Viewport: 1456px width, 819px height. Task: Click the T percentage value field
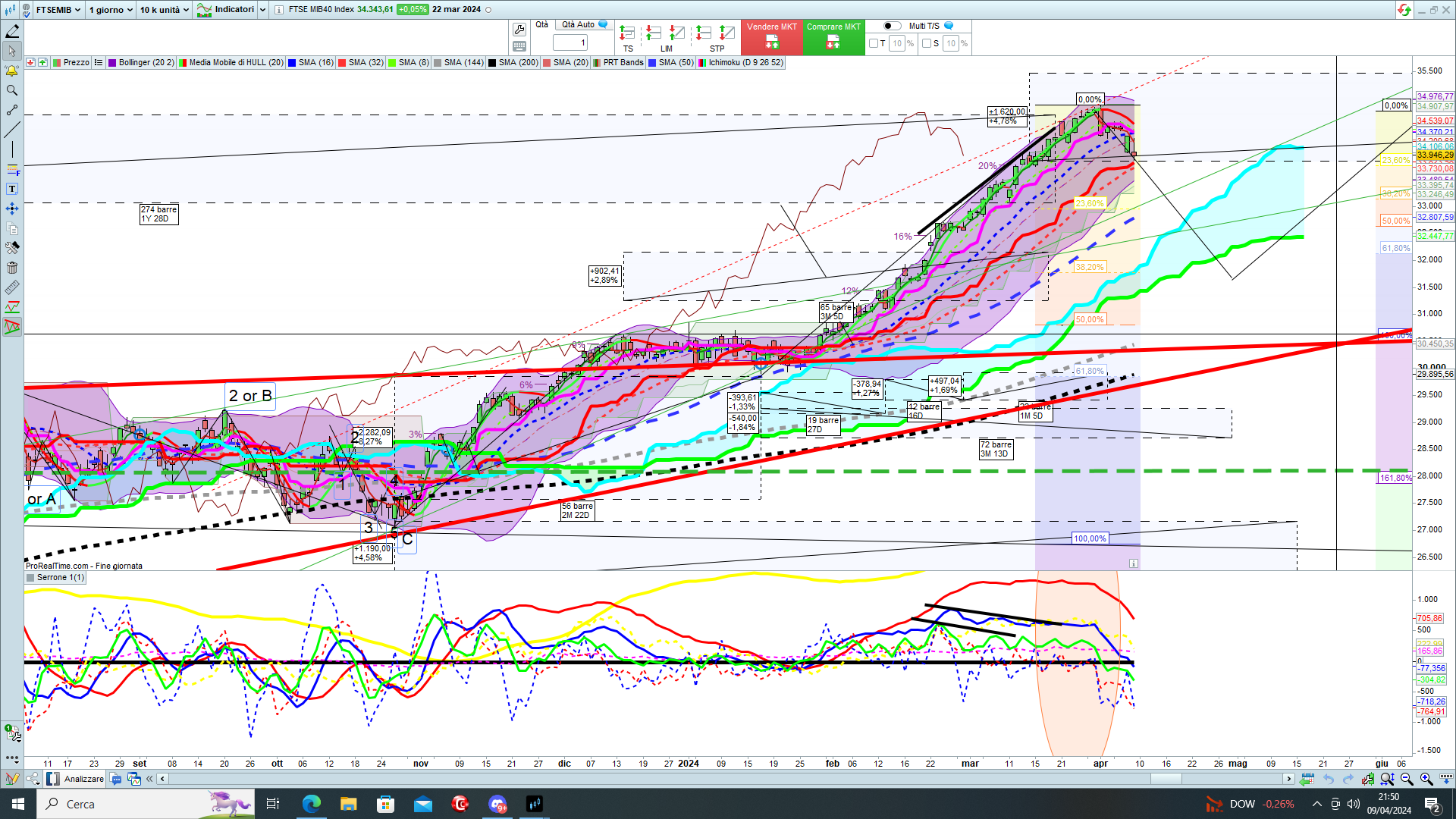(x=897, y=43)
